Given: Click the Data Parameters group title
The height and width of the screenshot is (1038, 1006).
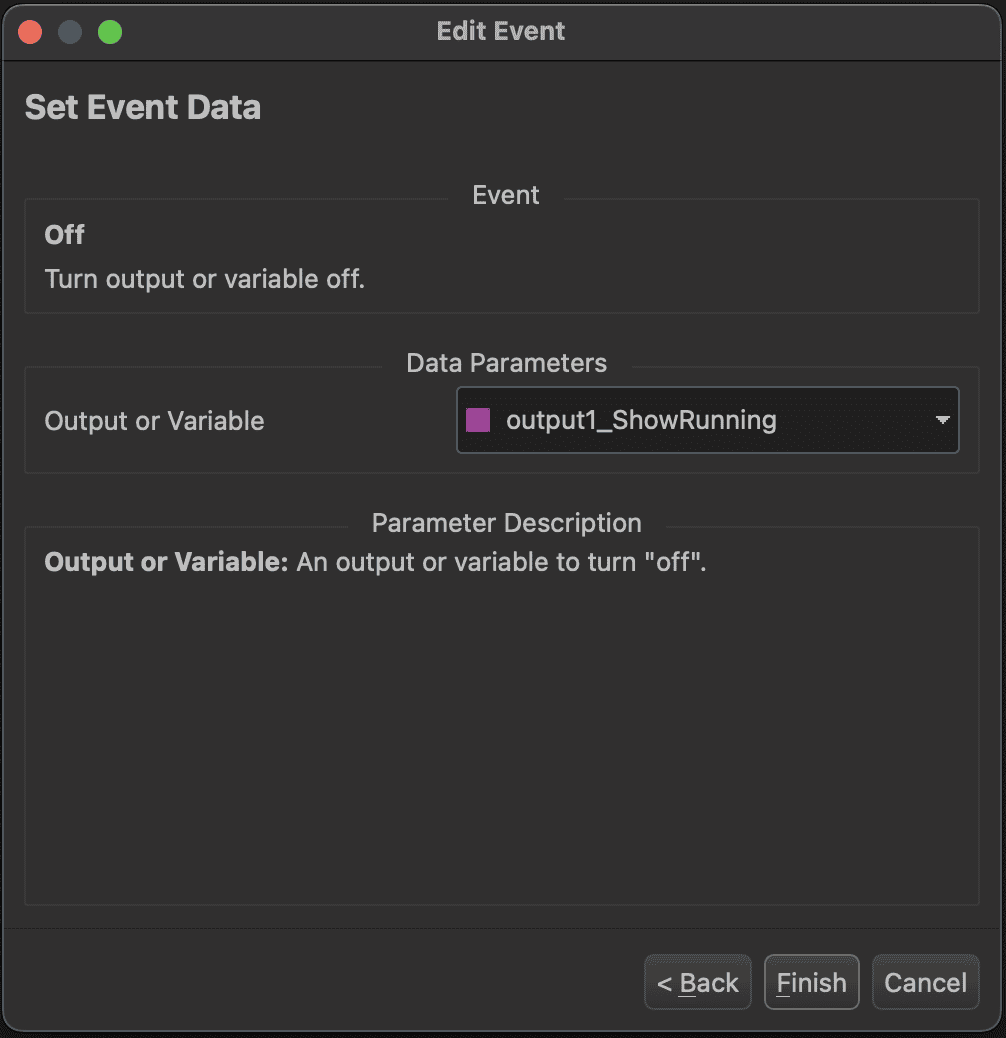Looking at the screenshot, I should pos(506,363).
